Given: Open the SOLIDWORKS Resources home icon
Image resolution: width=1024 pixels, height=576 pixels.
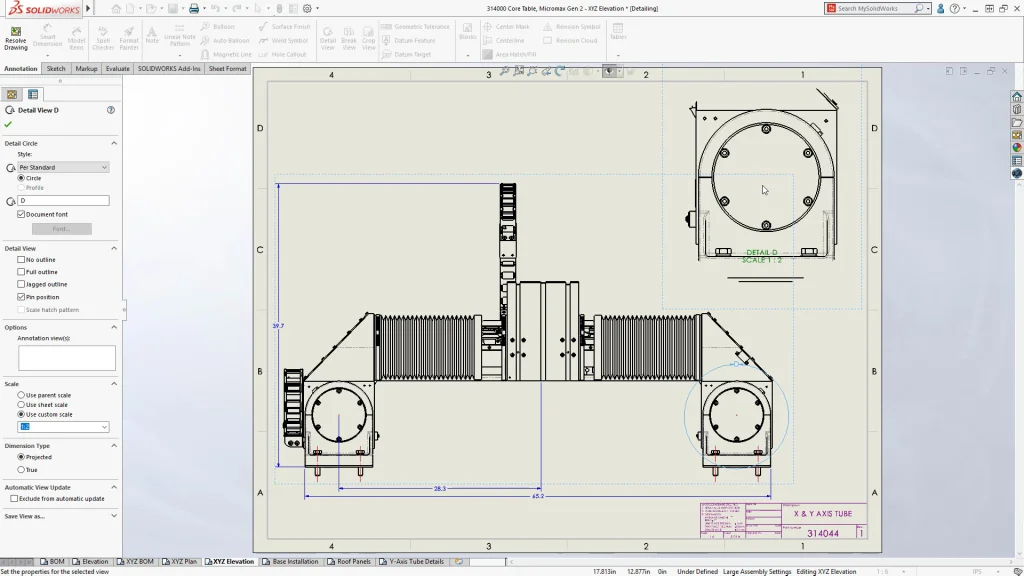Looking at the screenshot, I should (x=1017, y=97).
